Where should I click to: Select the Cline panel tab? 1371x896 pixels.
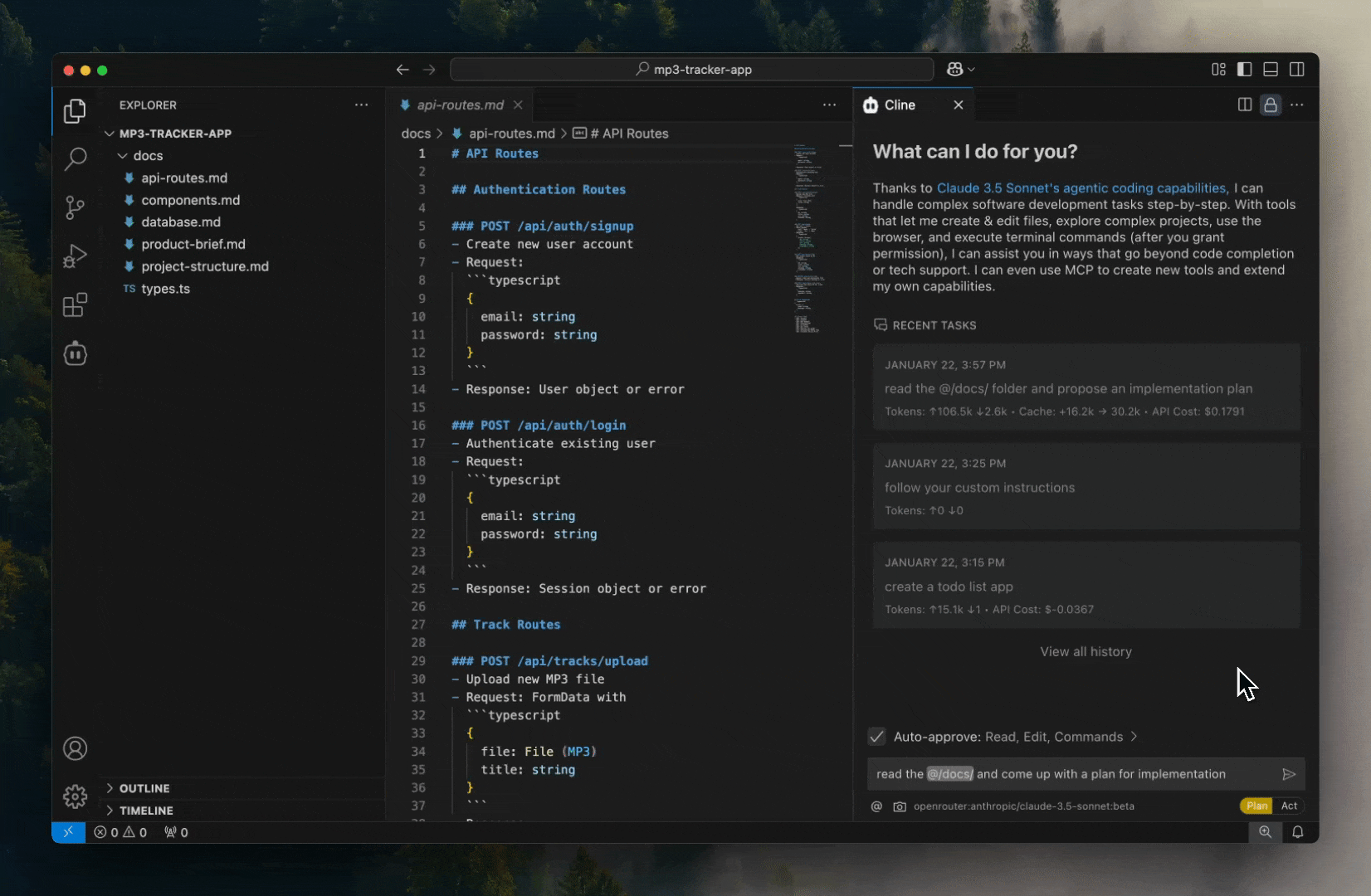click(900, 105)
